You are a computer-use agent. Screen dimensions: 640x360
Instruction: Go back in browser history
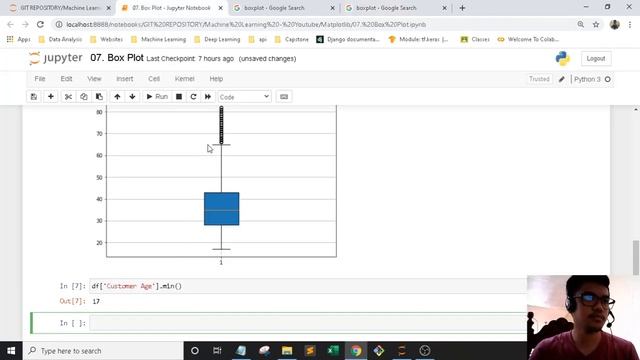click(x=10, y=24)
